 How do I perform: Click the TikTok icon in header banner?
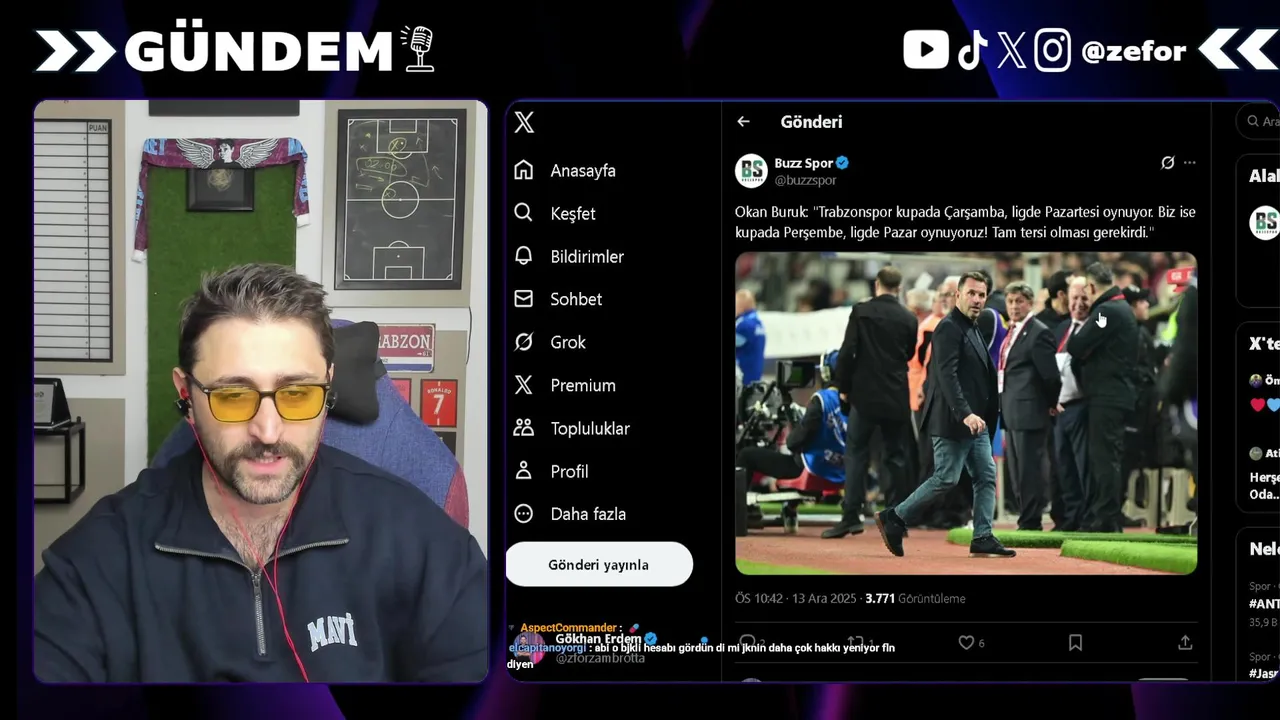(x=972, y=50)
